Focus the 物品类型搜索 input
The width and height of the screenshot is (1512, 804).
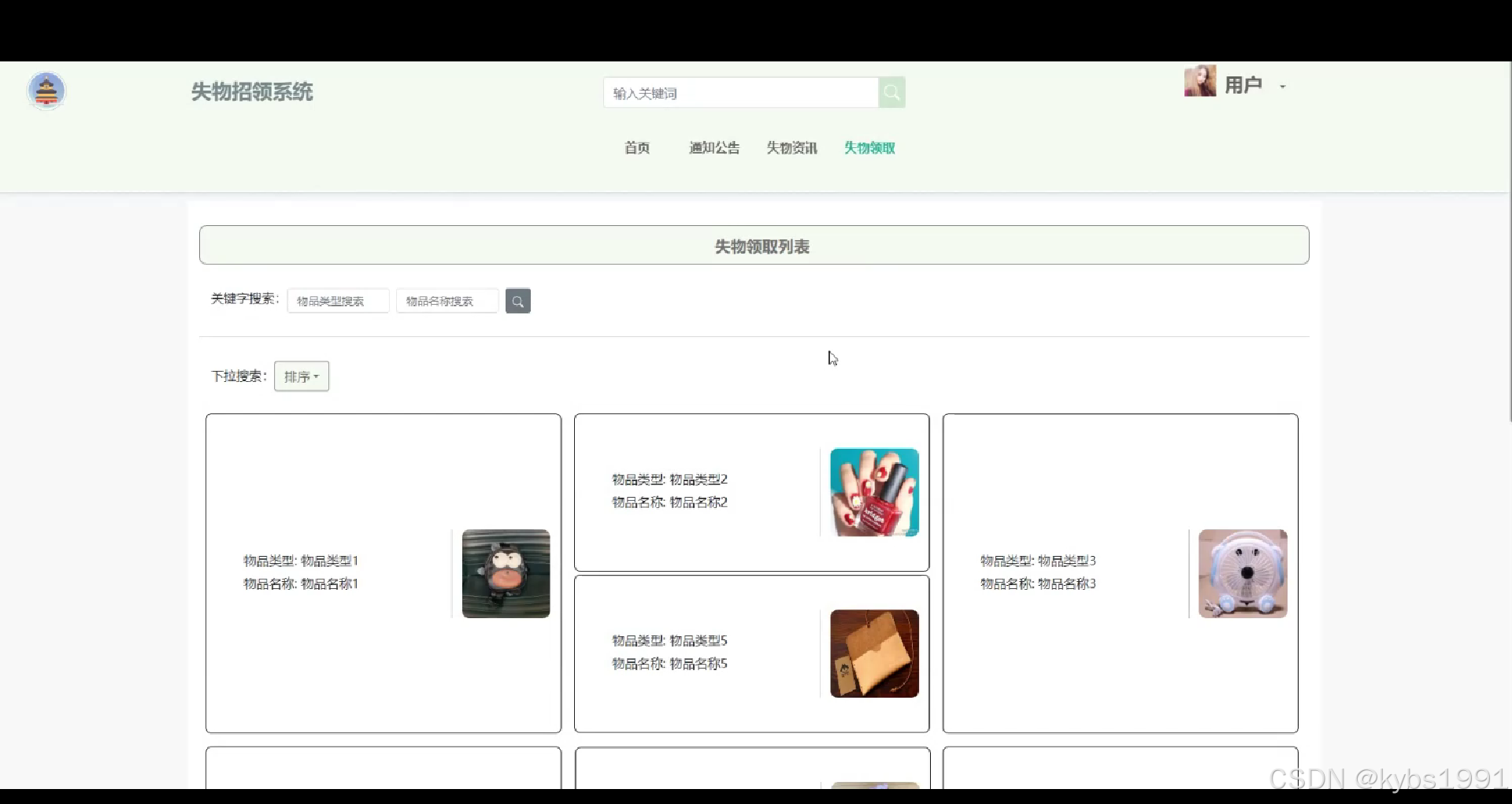[x=338, y=301]
